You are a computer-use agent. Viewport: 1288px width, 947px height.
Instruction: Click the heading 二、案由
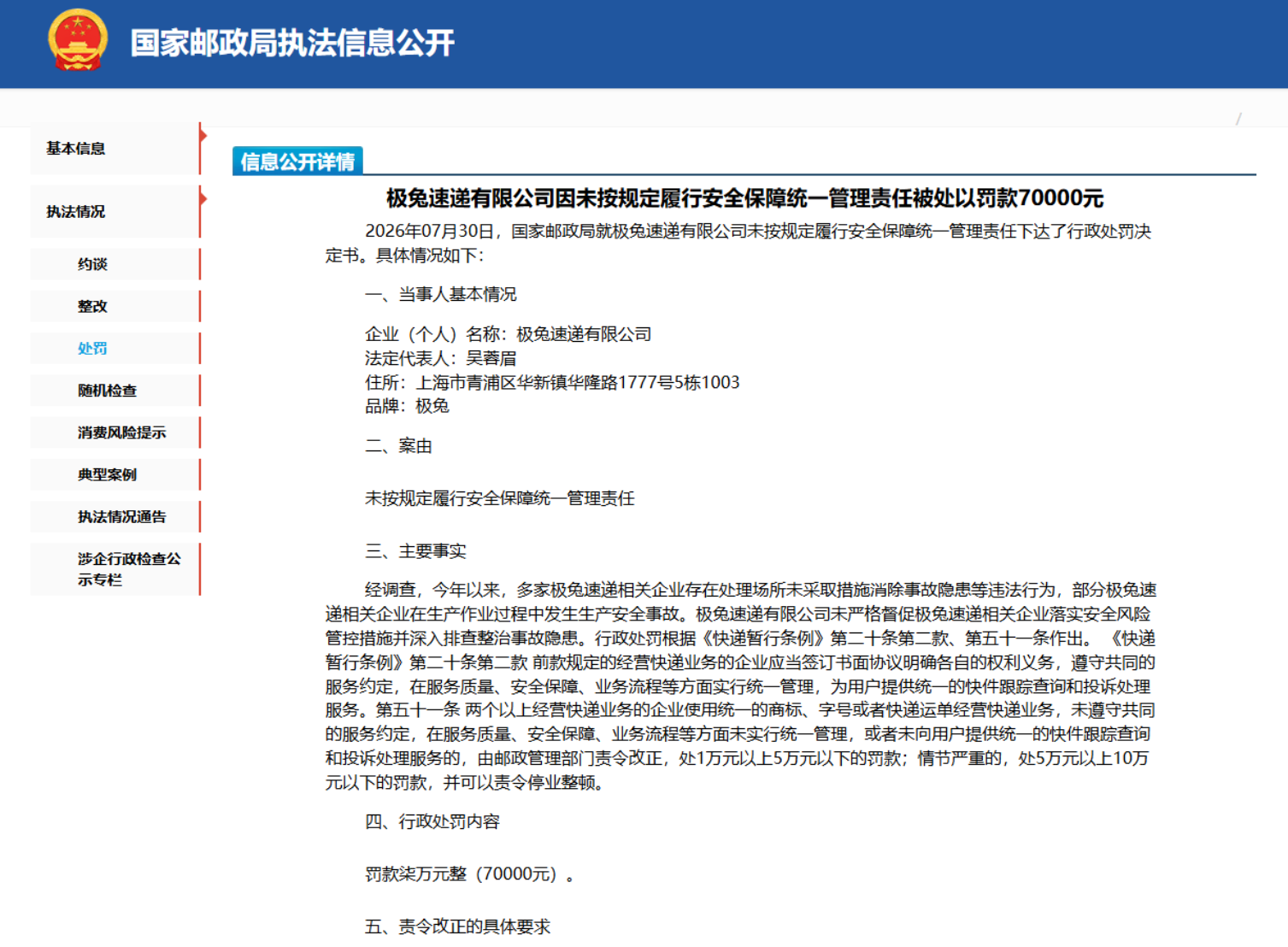398,446
